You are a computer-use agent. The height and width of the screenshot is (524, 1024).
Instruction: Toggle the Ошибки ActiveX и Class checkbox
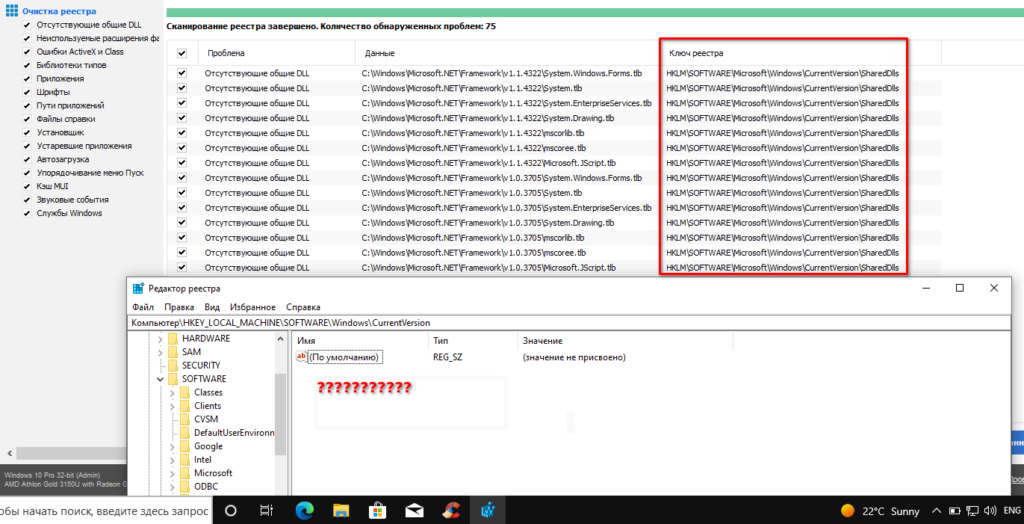pos(27,52)
